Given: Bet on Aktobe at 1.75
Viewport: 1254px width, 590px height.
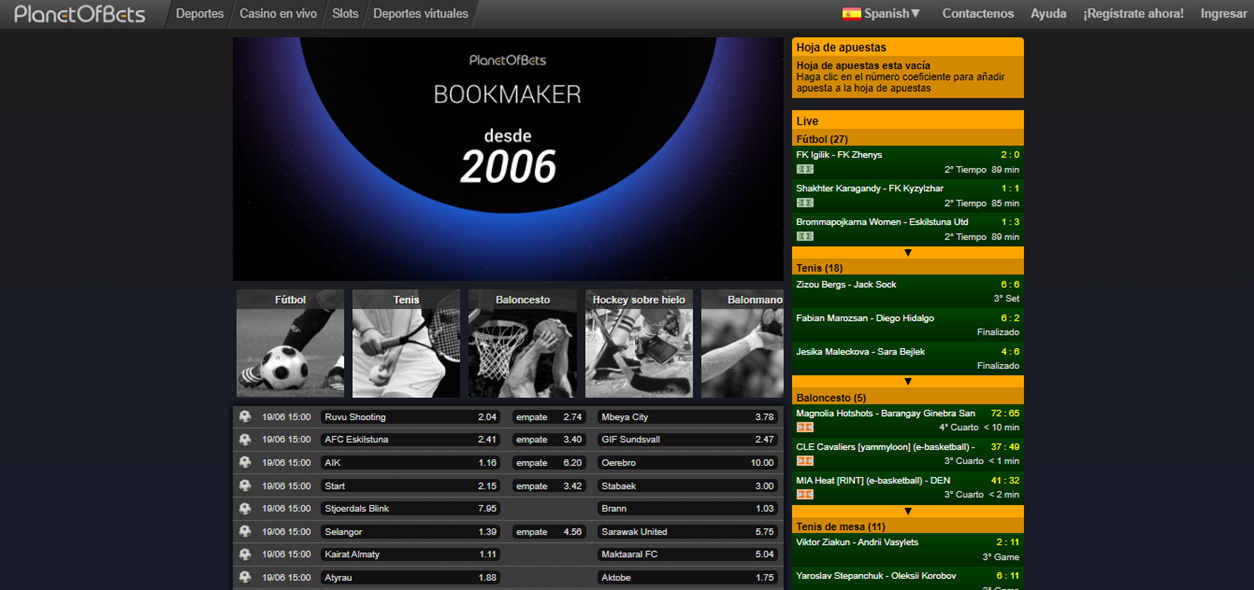Looking at the screenshot, I should [688, 577].
